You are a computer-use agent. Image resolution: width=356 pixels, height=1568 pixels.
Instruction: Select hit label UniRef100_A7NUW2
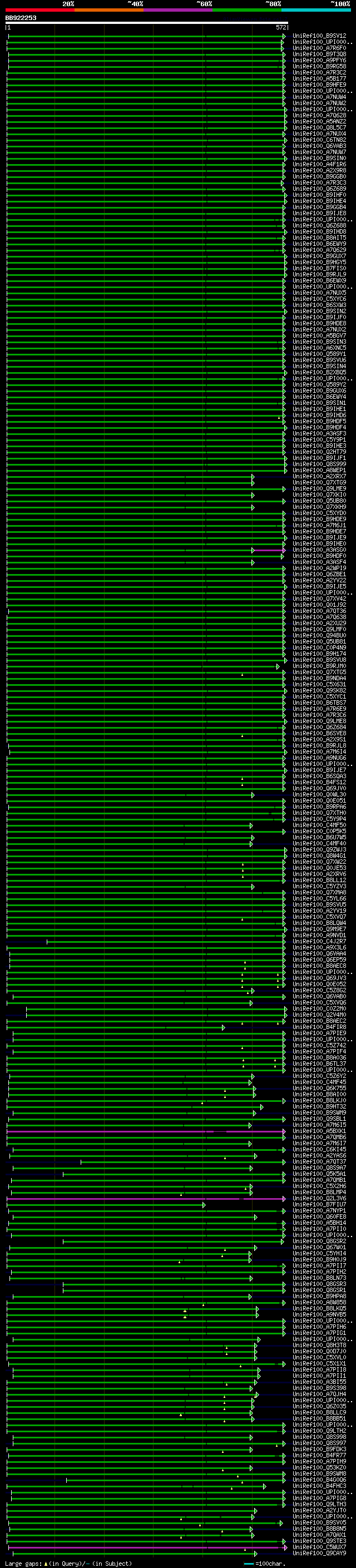tap(319, 103)
